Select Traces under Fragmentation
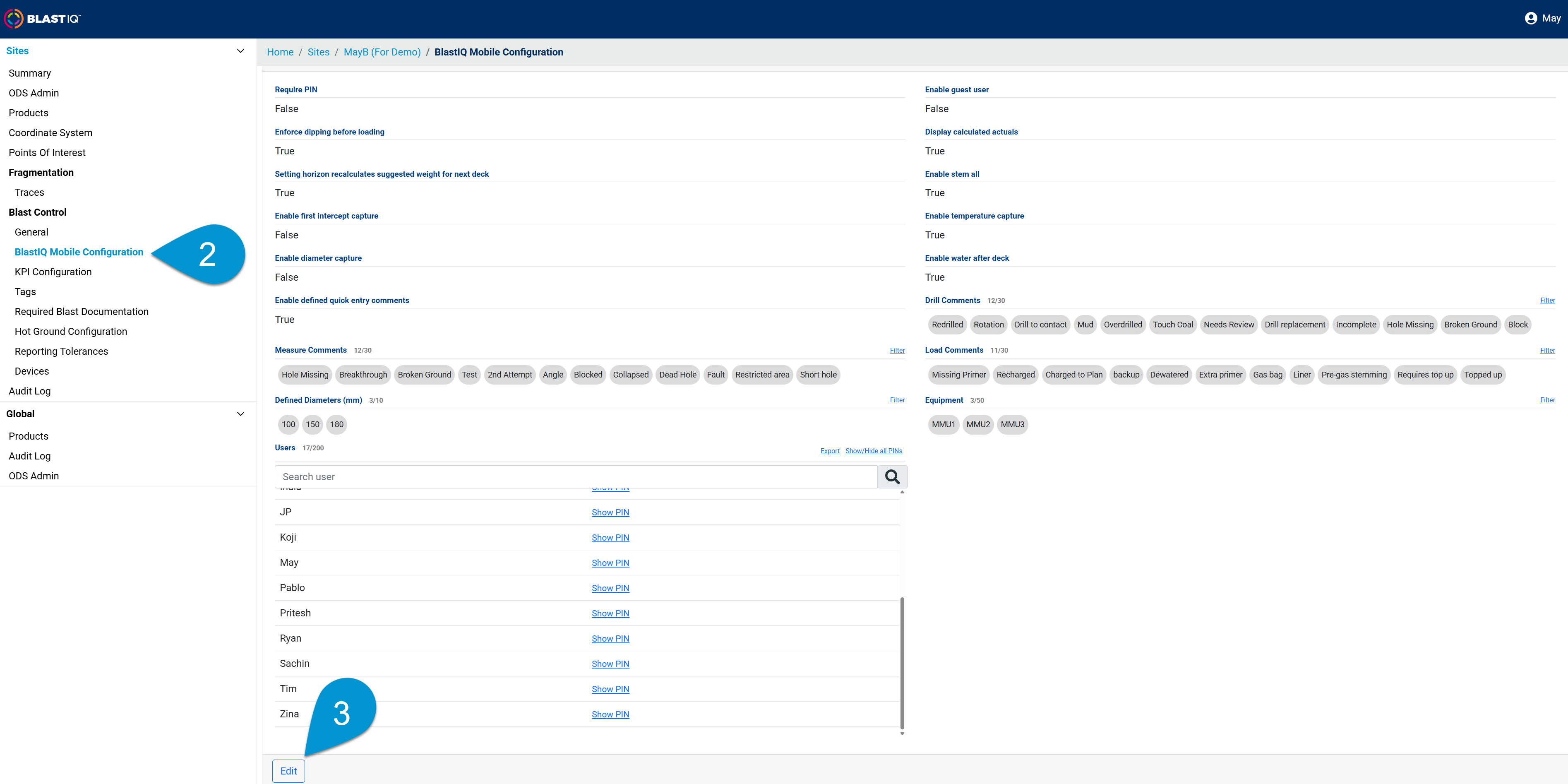1568x784 pixels. tap(29, 192)
